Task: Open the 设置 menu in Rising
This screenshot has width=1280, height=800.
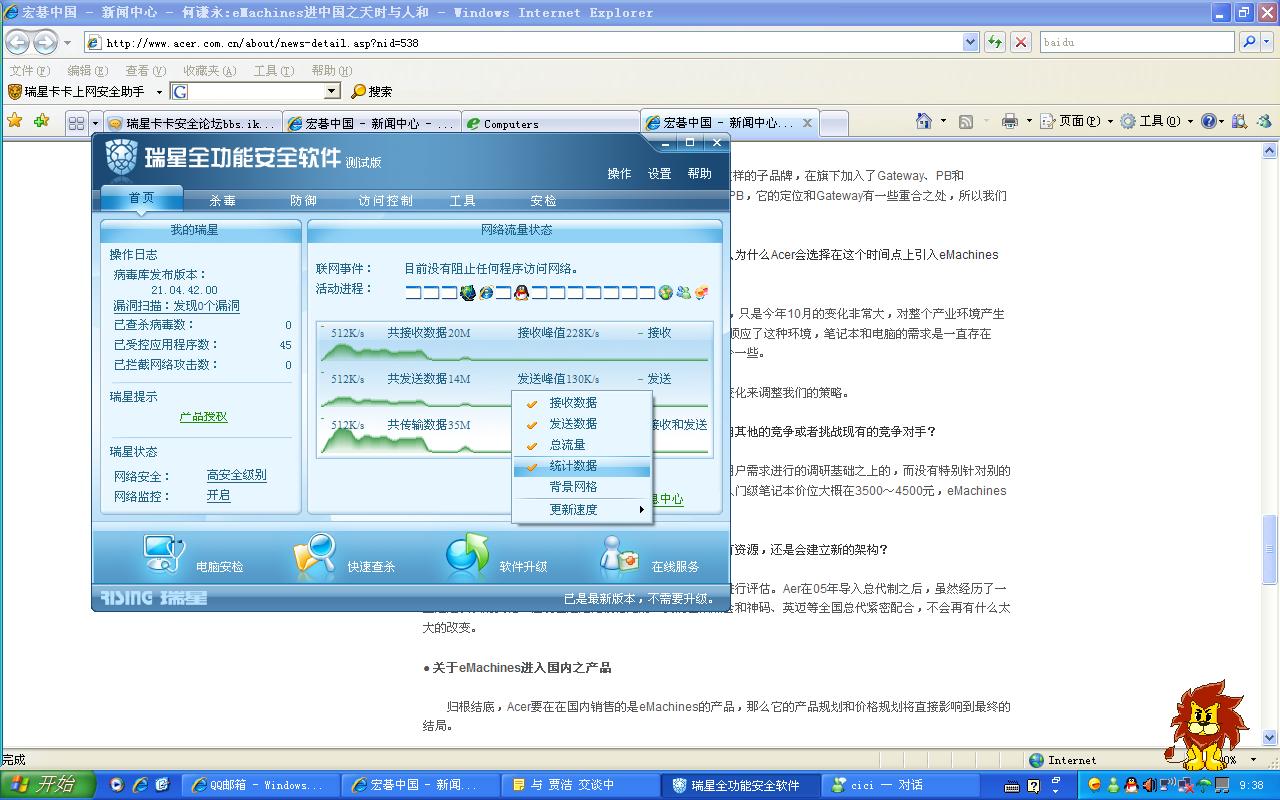Action: tap(659, 173)
